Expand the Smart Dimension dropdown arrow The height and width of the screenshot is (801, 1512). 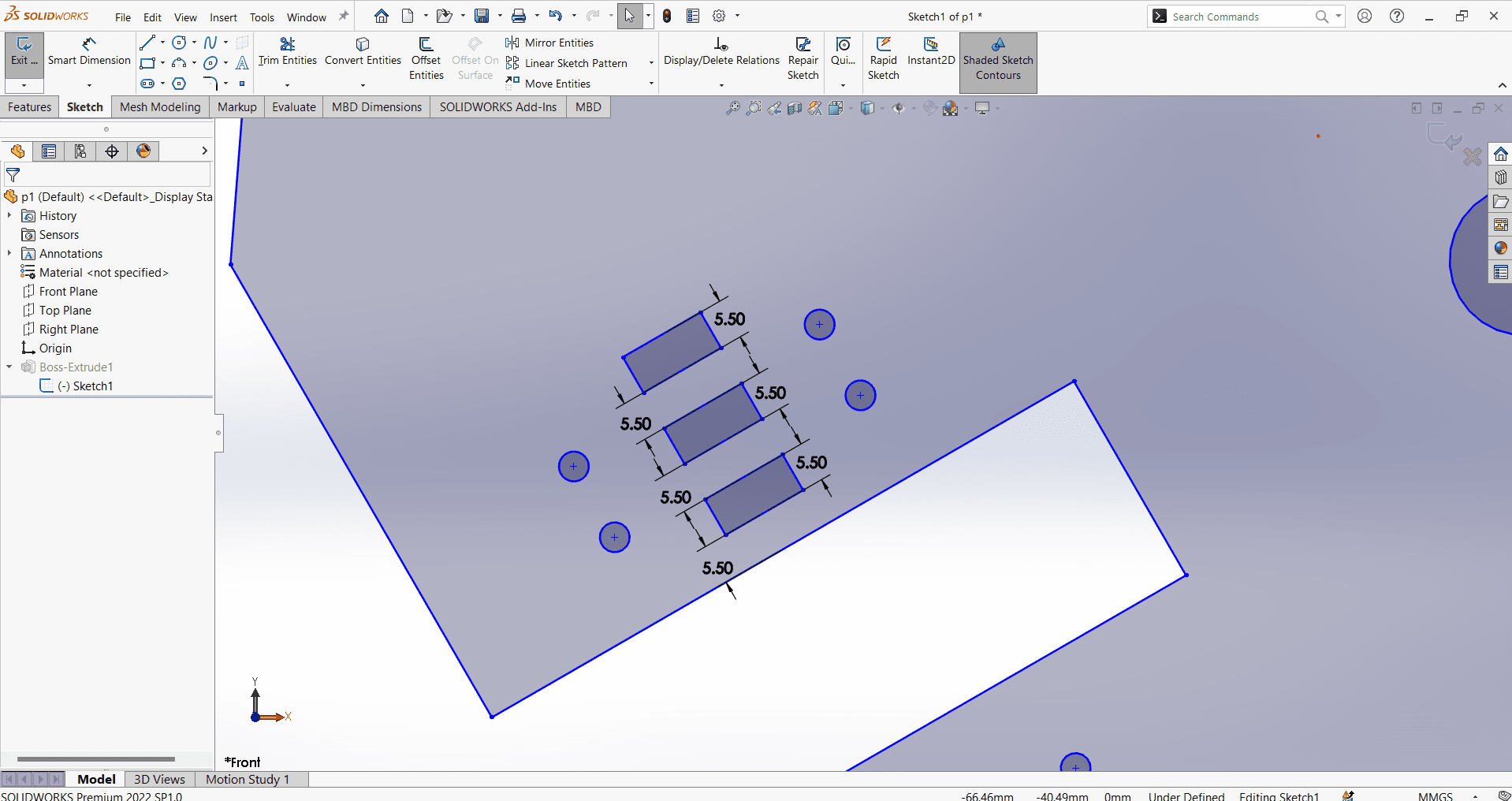89,84
